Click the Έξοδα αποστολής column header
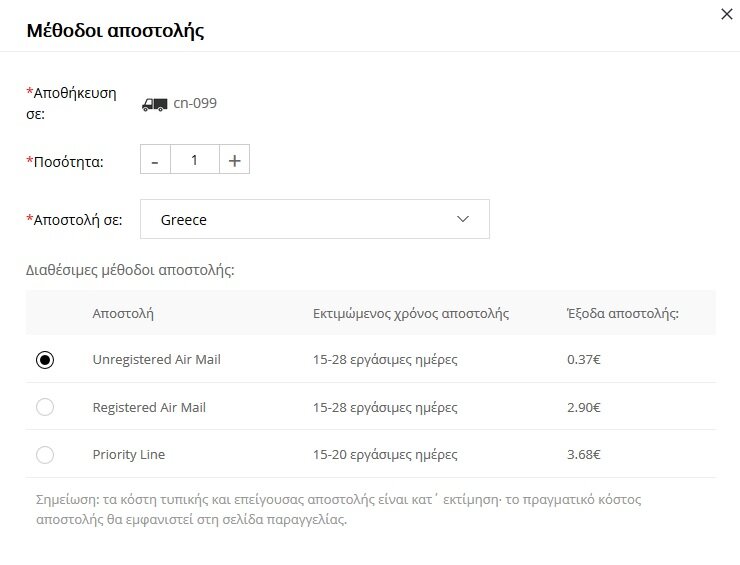Screen dimensions: 740x565 pos(623,313)
